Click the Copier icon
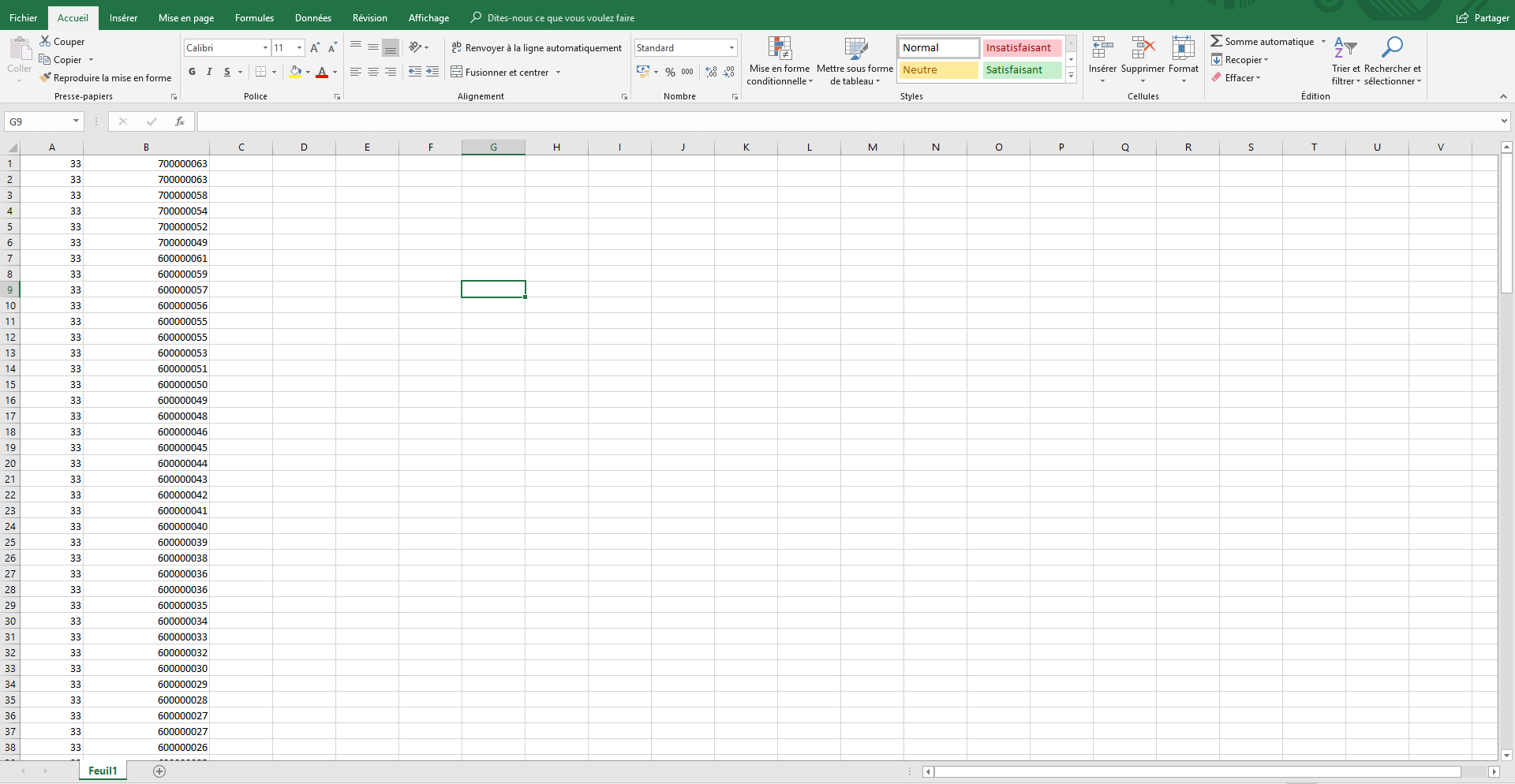The width and height of the screenshot is (1515, 784). point(45,60)
